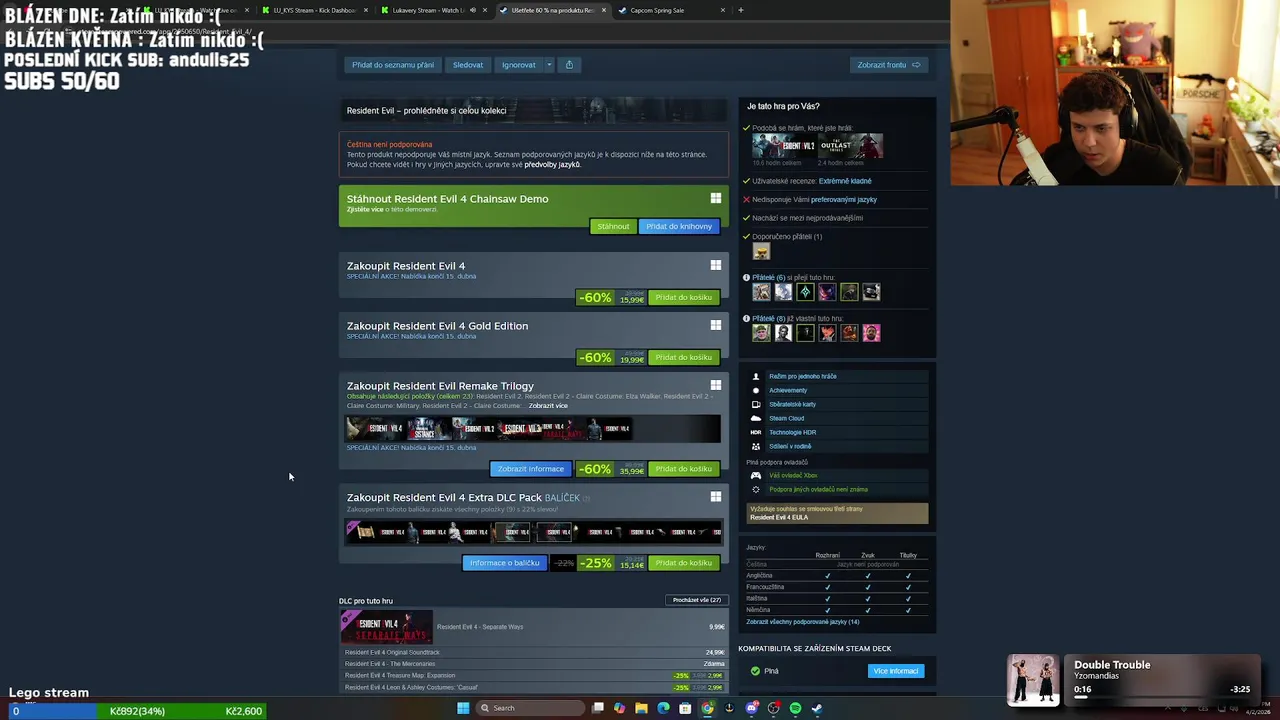Click Režim pro jednoho hráče feature
The width and height of the screenshot is (1280, 720).
[x=836, y=376]
